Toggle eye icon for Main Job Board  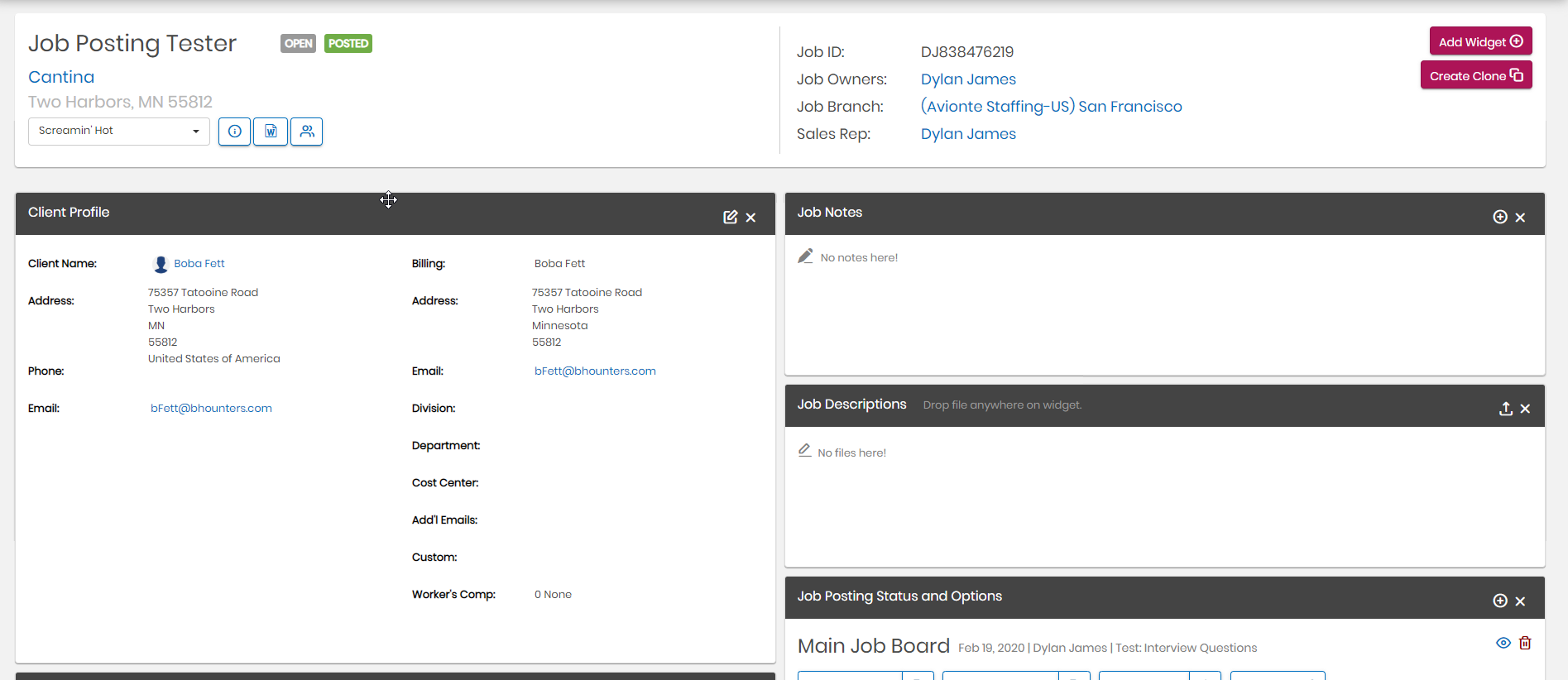pyautogui.click(x=1503, y=643)
